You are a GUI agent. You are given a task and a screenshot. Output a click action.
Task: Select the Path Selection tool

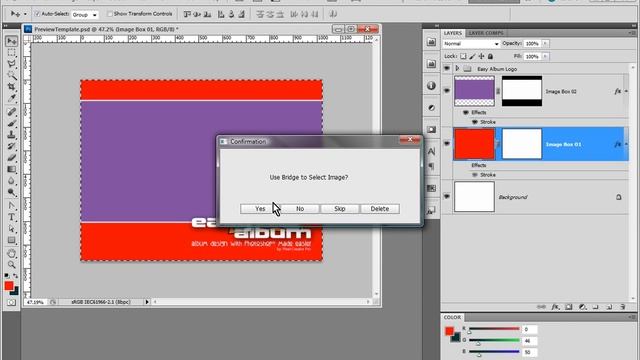[11, 229]
